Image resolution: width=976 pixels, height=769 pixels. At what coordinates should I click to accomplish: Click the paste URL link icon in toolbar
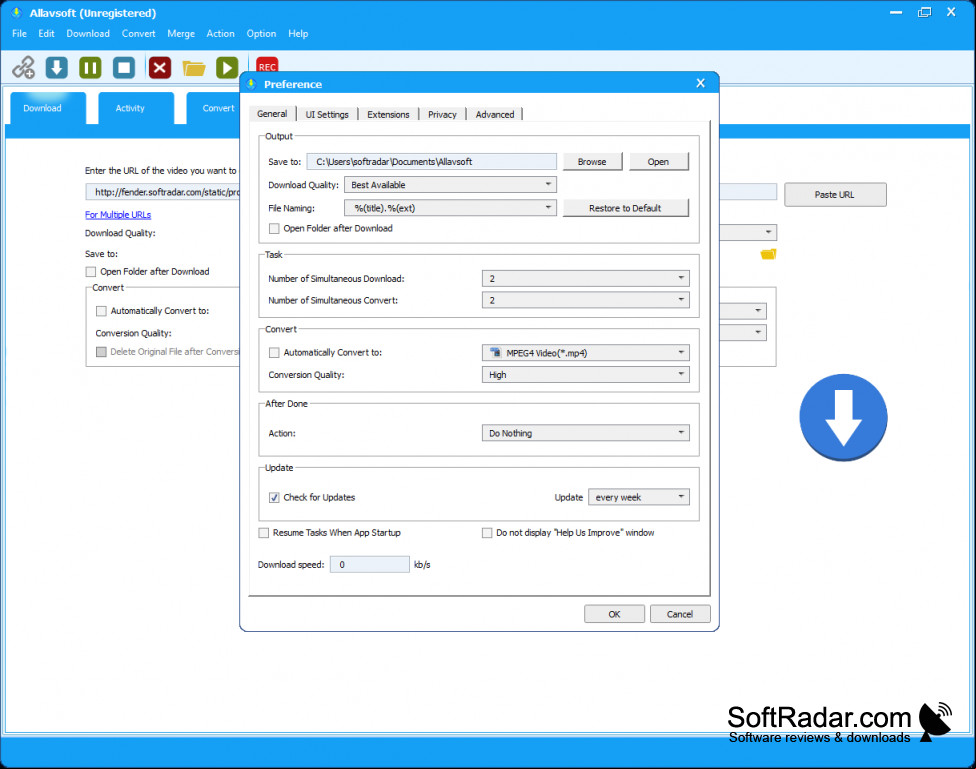click(24, 67)
